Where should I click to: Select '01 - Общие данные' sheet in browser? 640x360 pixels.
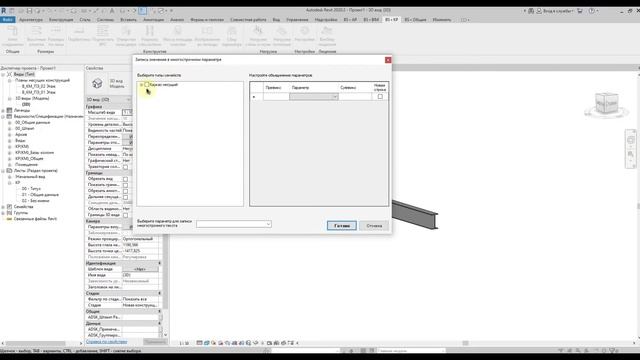coord(40,195)
